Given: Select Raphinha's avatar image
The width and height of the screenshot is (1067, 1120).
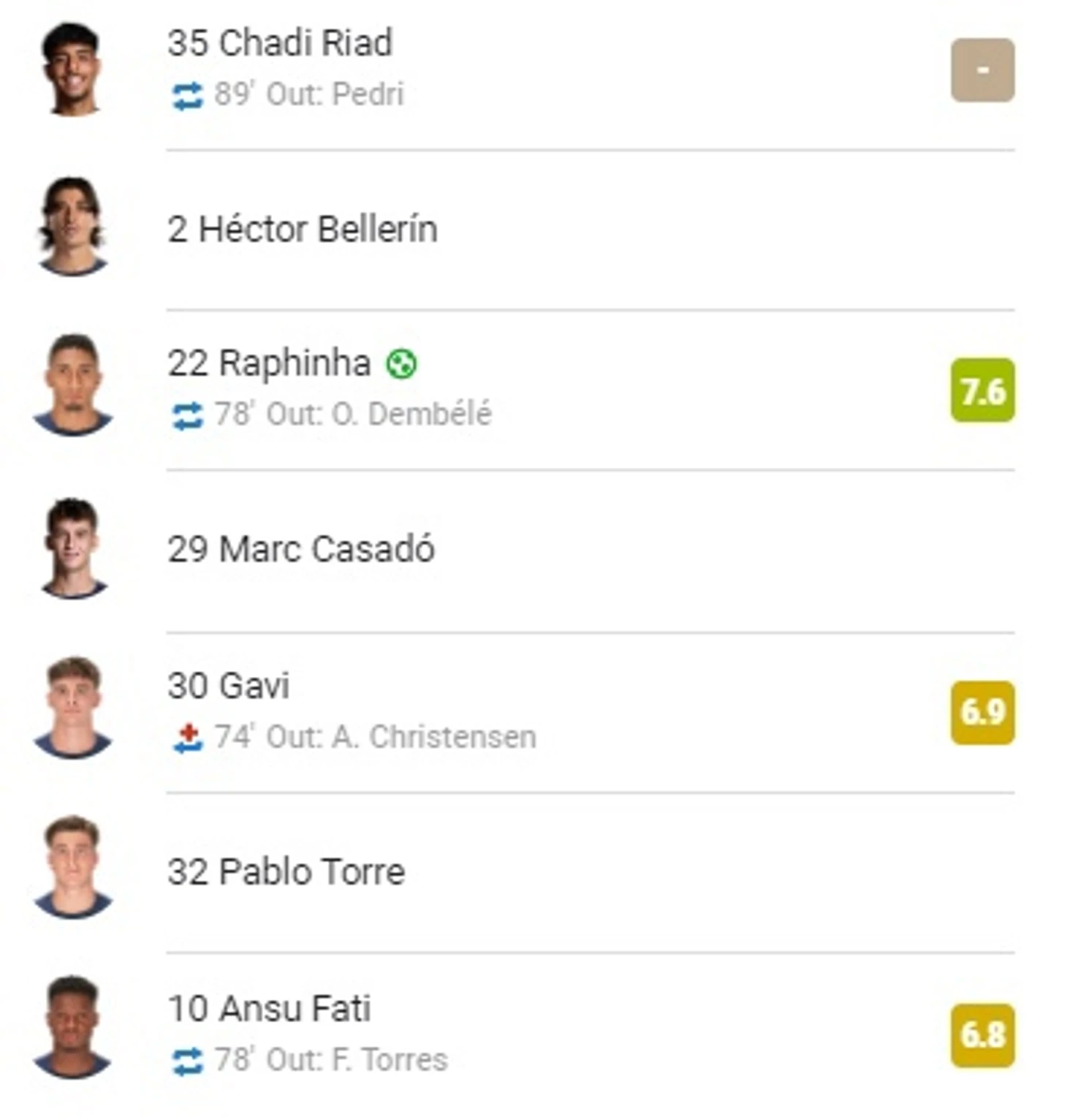Looking at the screenshot, I should [72, 385].
